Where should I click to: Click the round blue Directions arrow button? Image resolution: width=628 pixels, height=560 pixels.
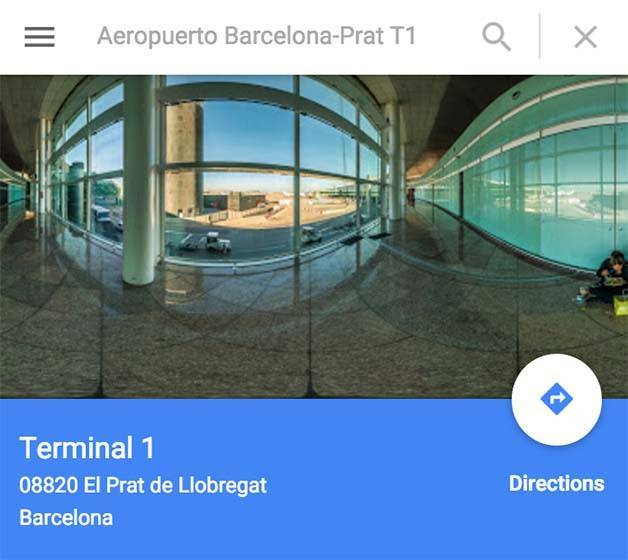point(556,399)
